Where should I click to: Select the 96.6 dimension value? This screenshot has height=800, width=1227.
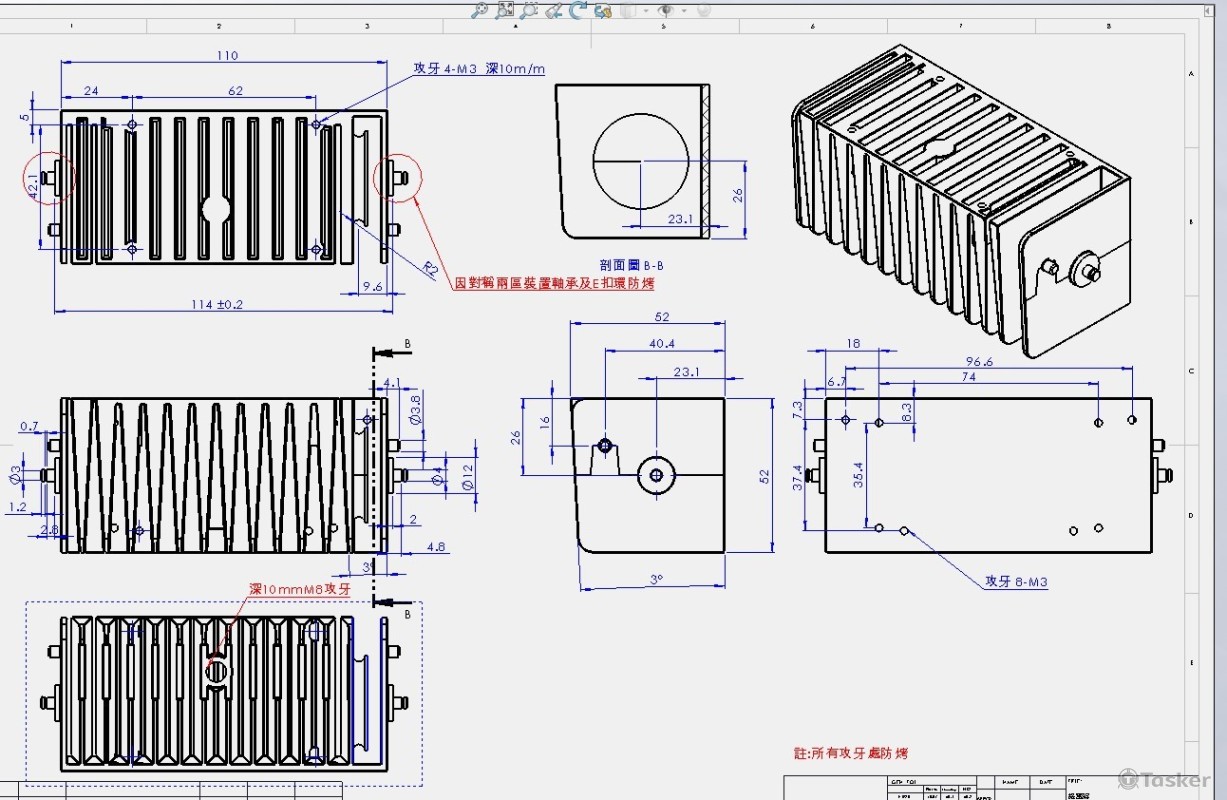979,362
